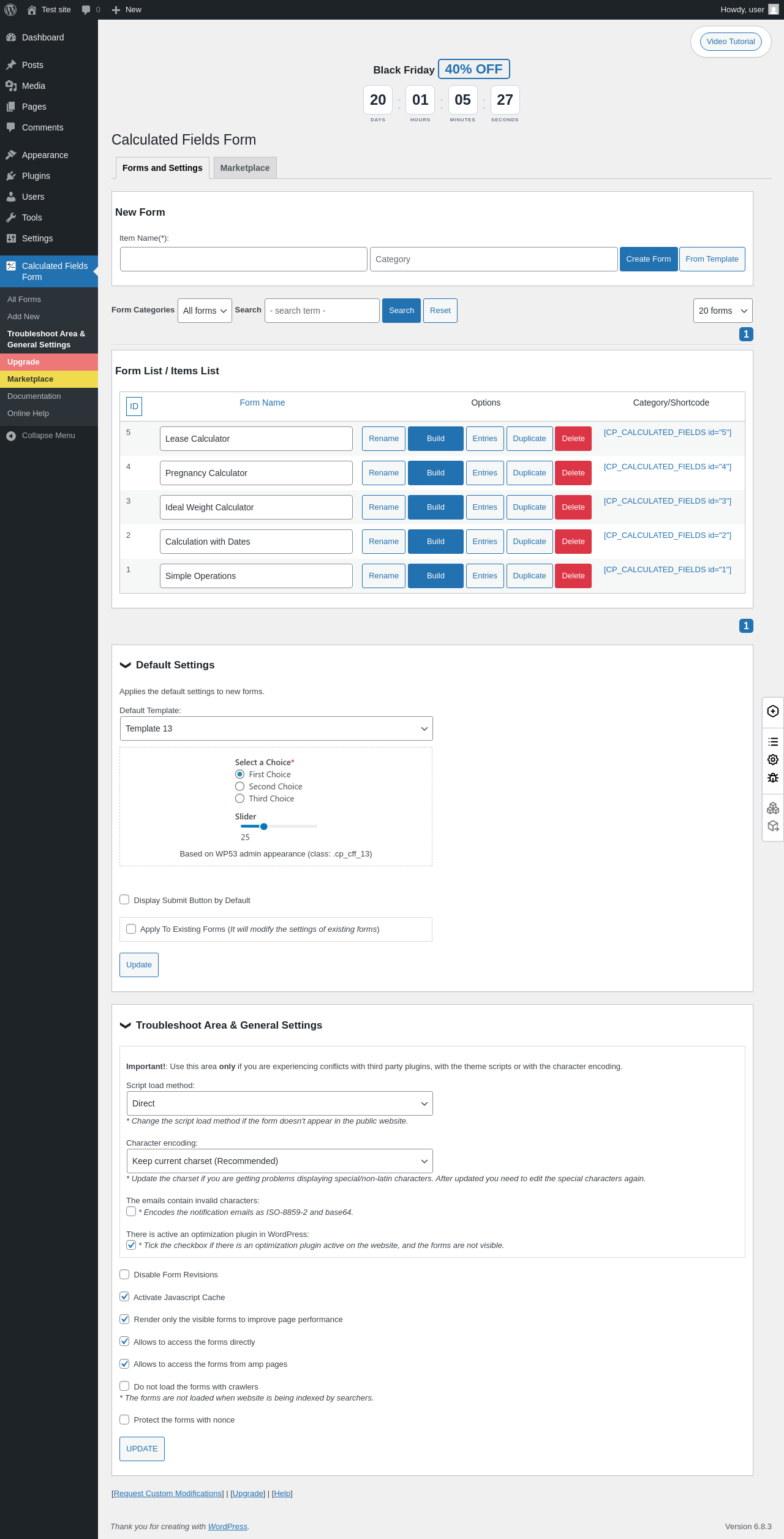Image resolution: width=784 pixels, height=1539 pixels.
Task: Click the Slider handle in template preview
Action: pos(264,826)
